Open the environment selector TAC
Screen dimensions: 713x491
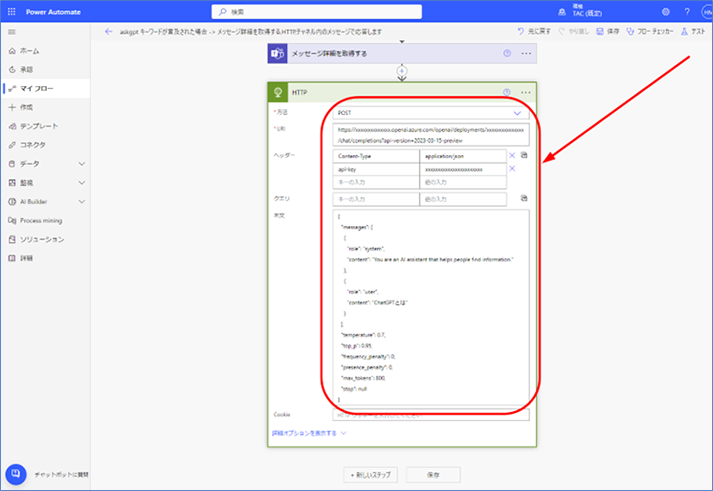point(582,11)
